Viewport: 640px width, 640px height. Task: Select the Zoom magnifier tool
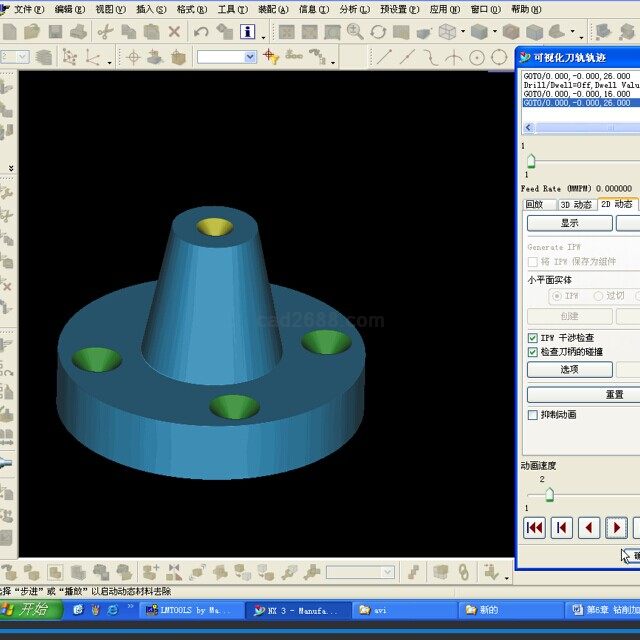coord(355,32)
